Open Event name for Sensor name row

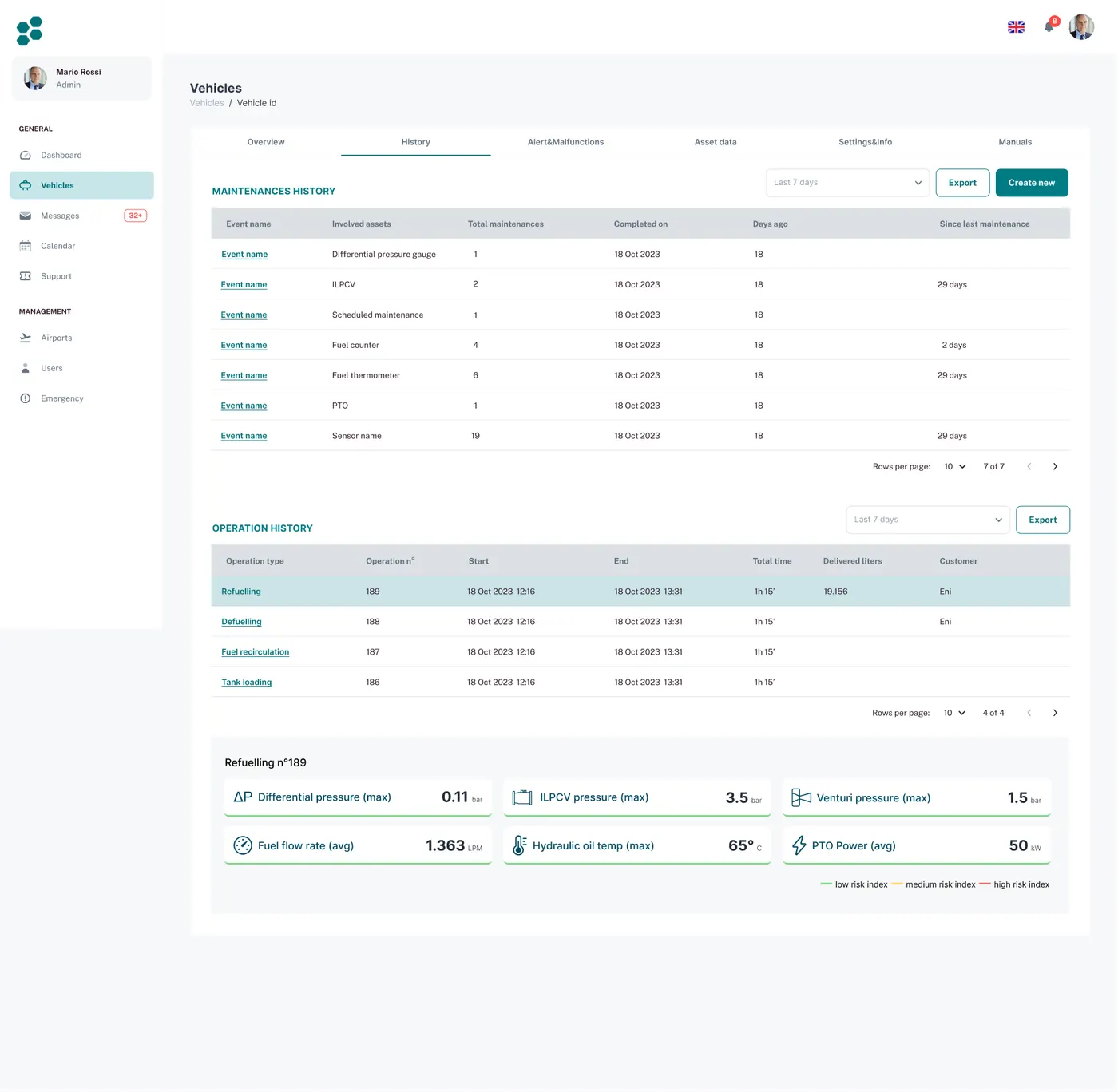[244, 437]
